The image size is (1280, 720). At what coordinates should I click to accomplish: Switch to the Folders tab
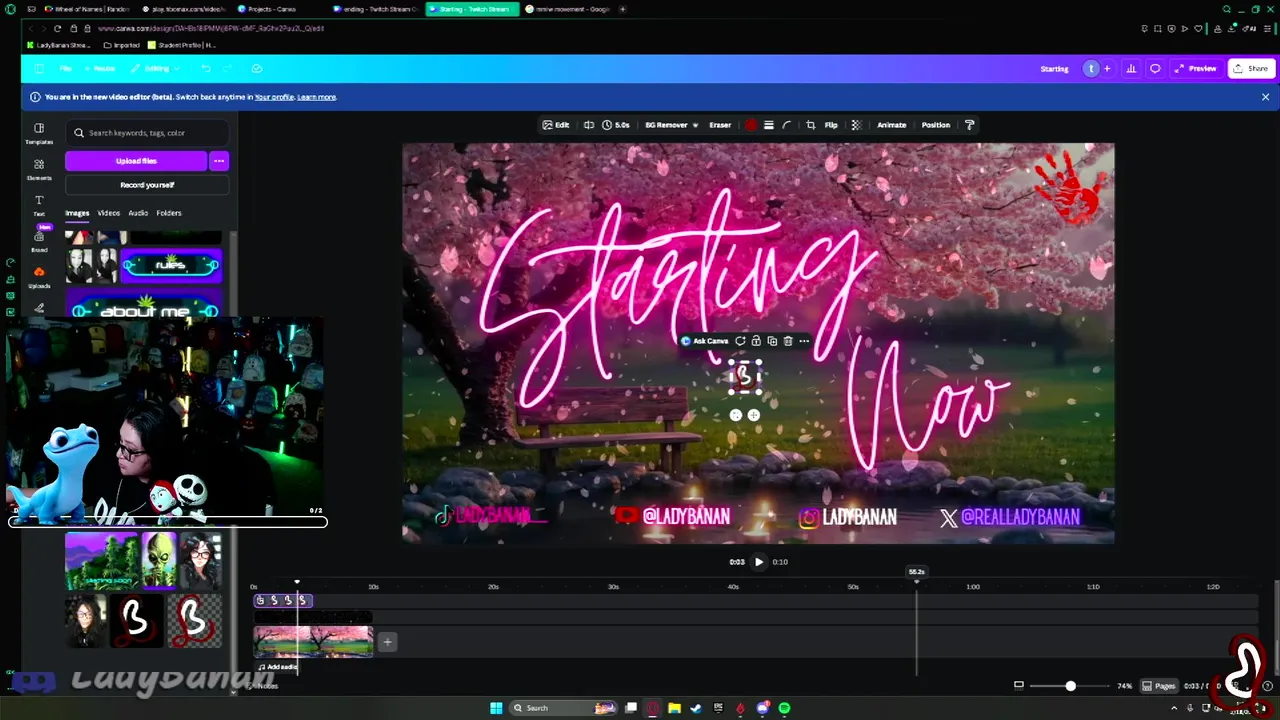click(x=169, y=213)
